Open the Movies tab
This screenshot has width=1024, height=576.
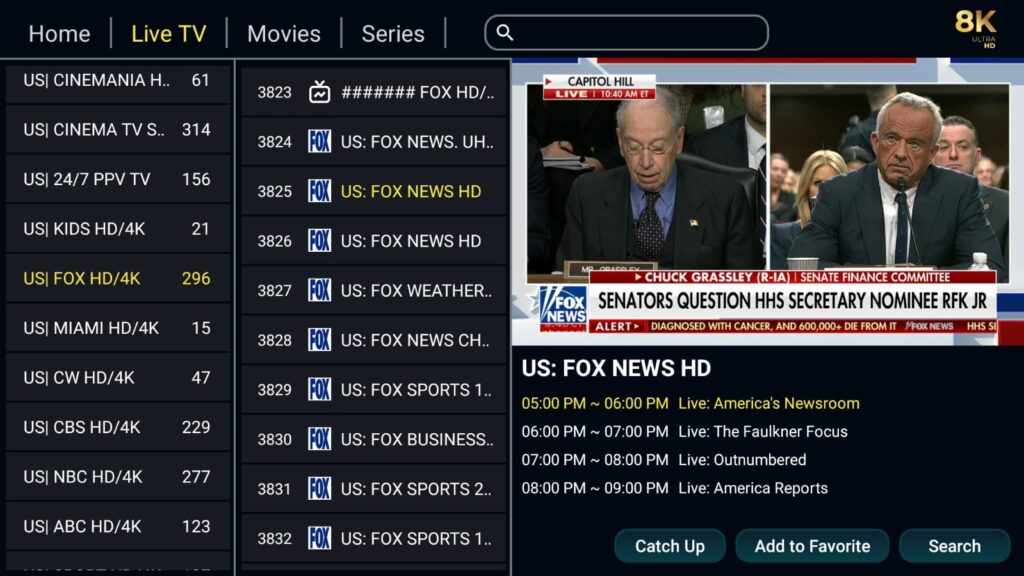point(283,33)
